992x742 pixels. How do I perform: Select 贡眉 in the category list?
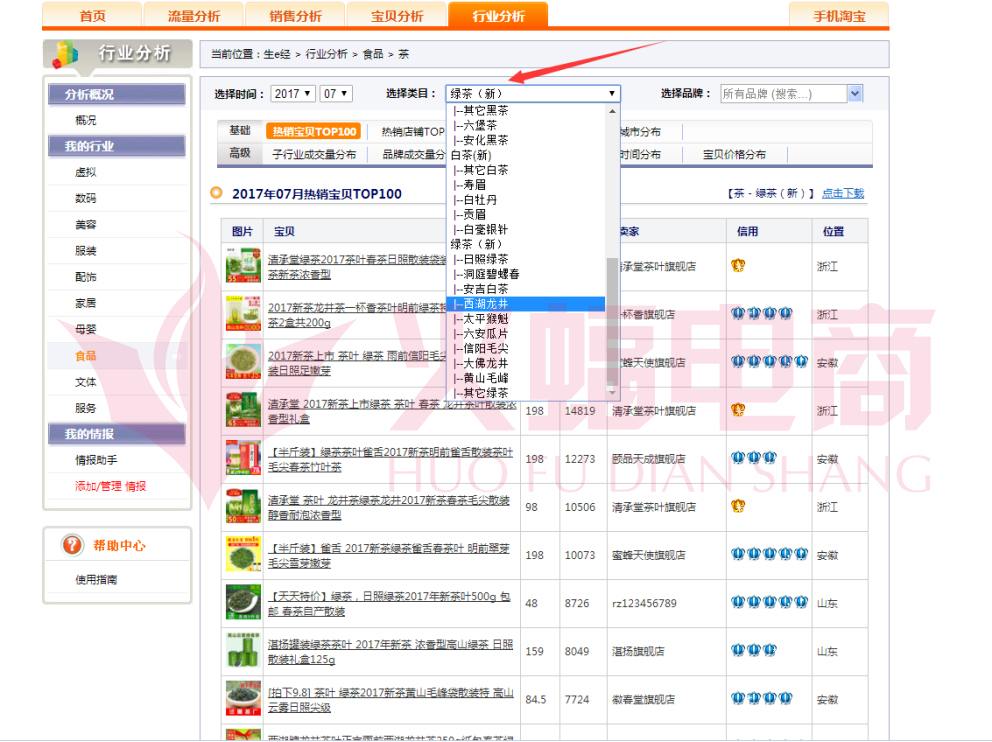pyautogui.click(x=526, y=214)
